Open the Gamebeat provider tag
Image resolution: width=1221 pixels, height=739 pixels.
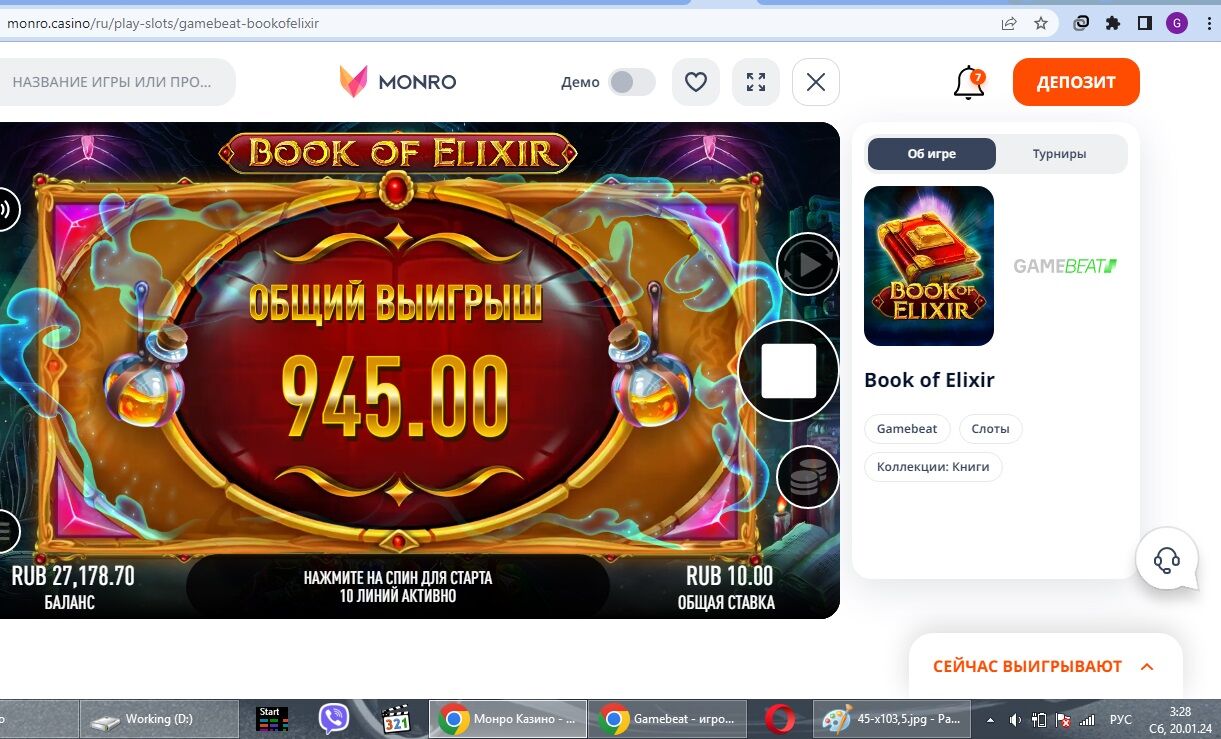(907, 429)
